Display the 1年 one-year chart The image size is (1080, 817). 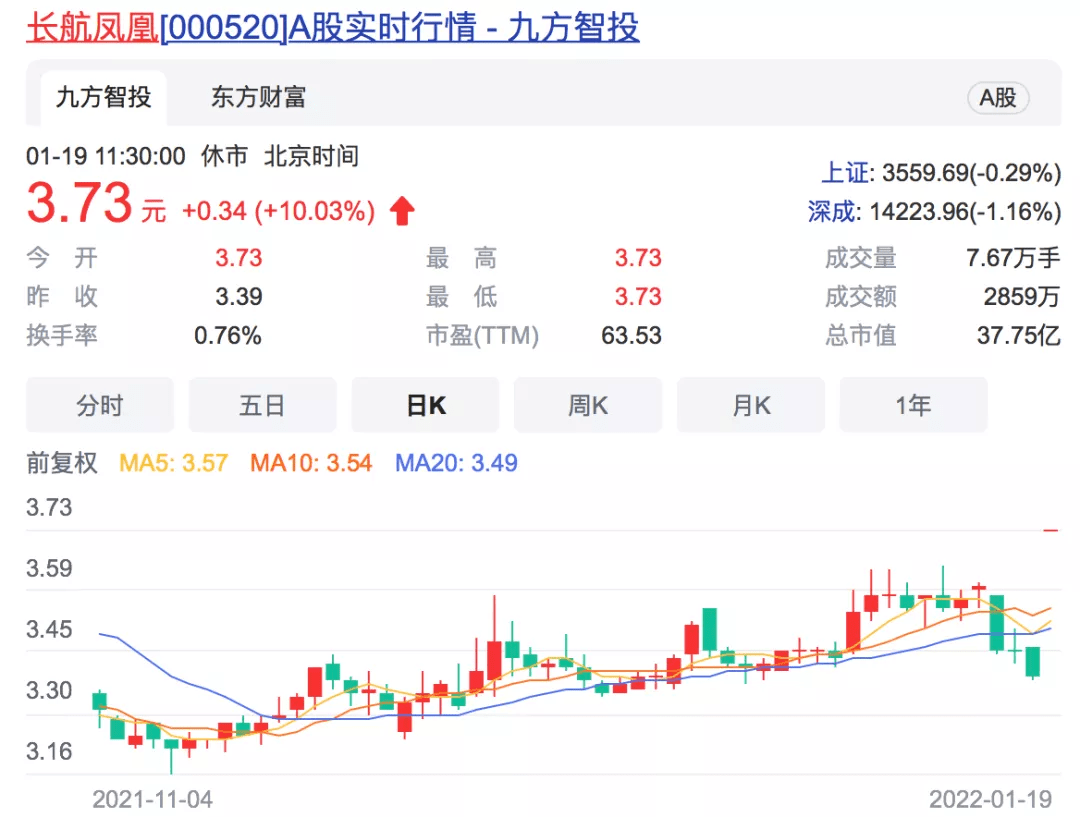tap(913, 405)
